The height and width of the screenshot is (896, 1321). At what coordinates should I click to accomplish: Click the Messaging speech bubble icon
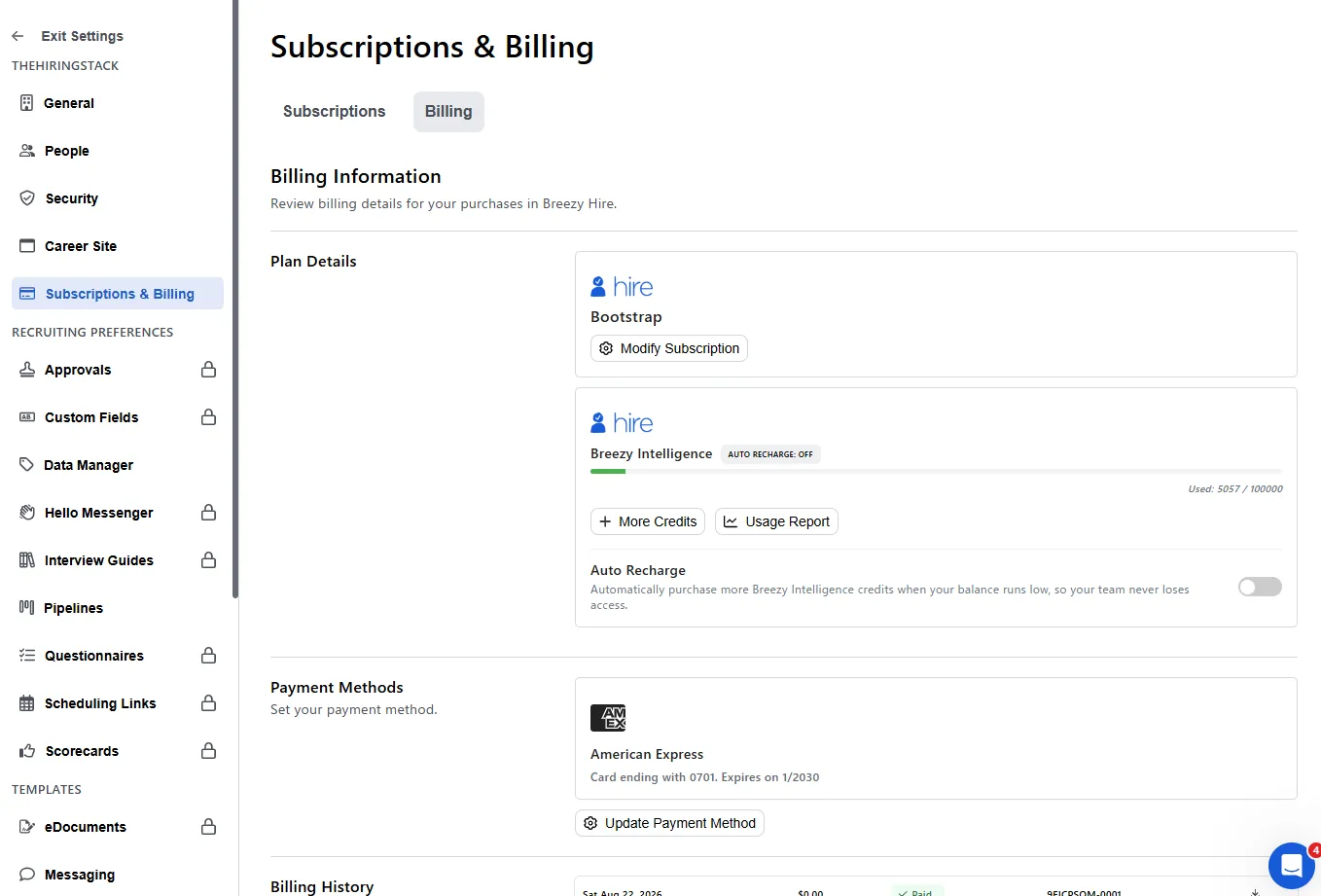coord(27,875)
